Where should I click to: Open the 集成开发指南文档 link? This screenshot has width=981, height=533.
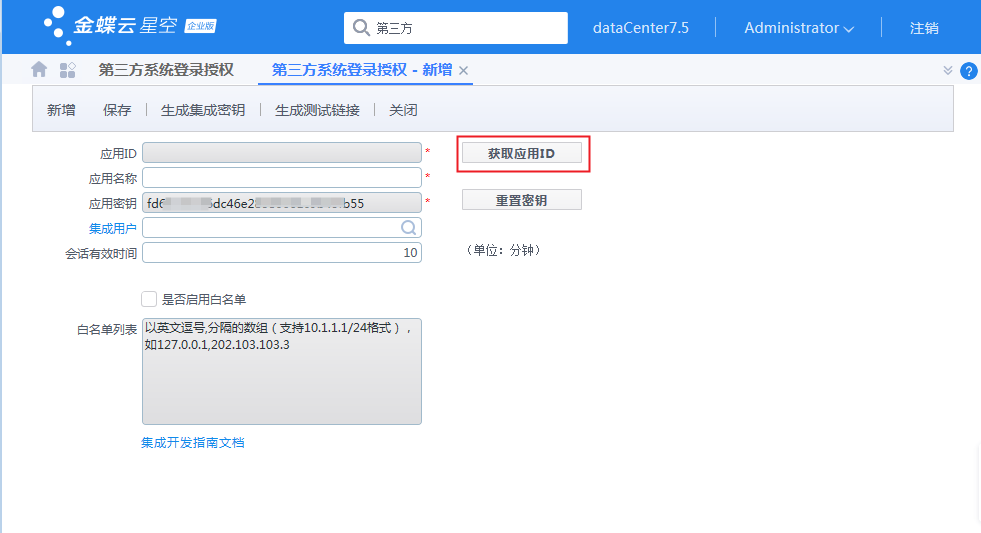(x=193, y=442)
